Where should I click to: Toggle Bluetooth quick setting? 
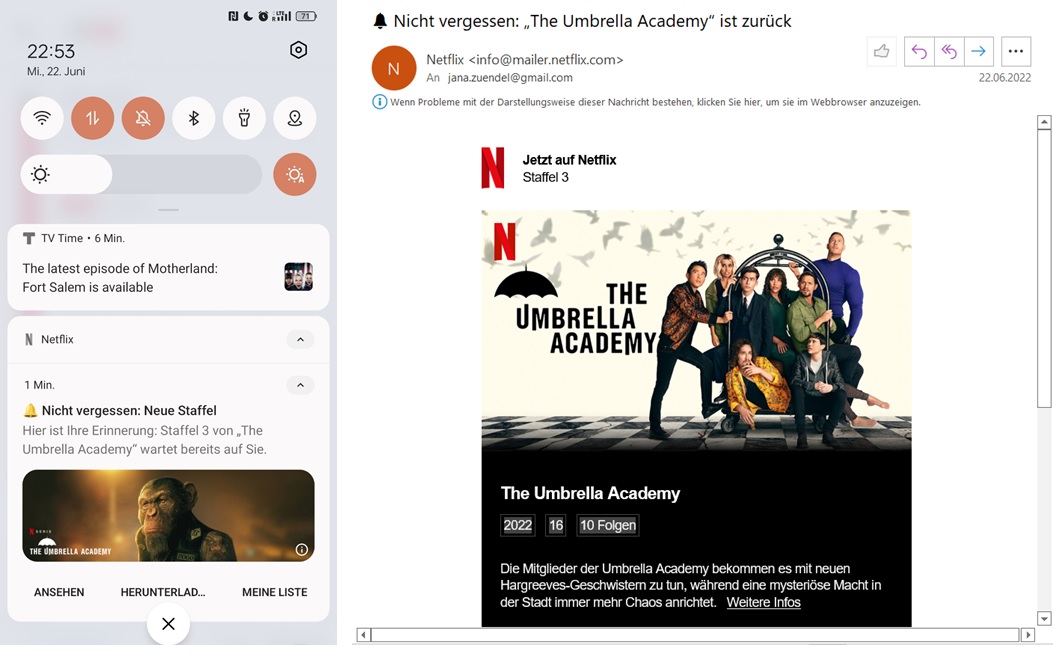tap(193, 118)
